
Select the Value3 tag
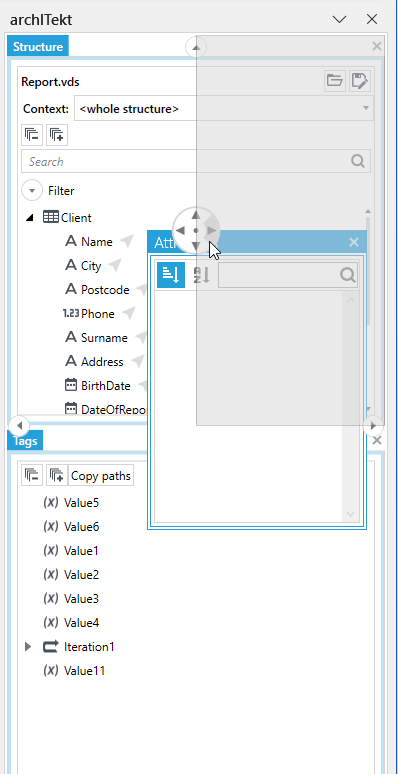[81, 599]
